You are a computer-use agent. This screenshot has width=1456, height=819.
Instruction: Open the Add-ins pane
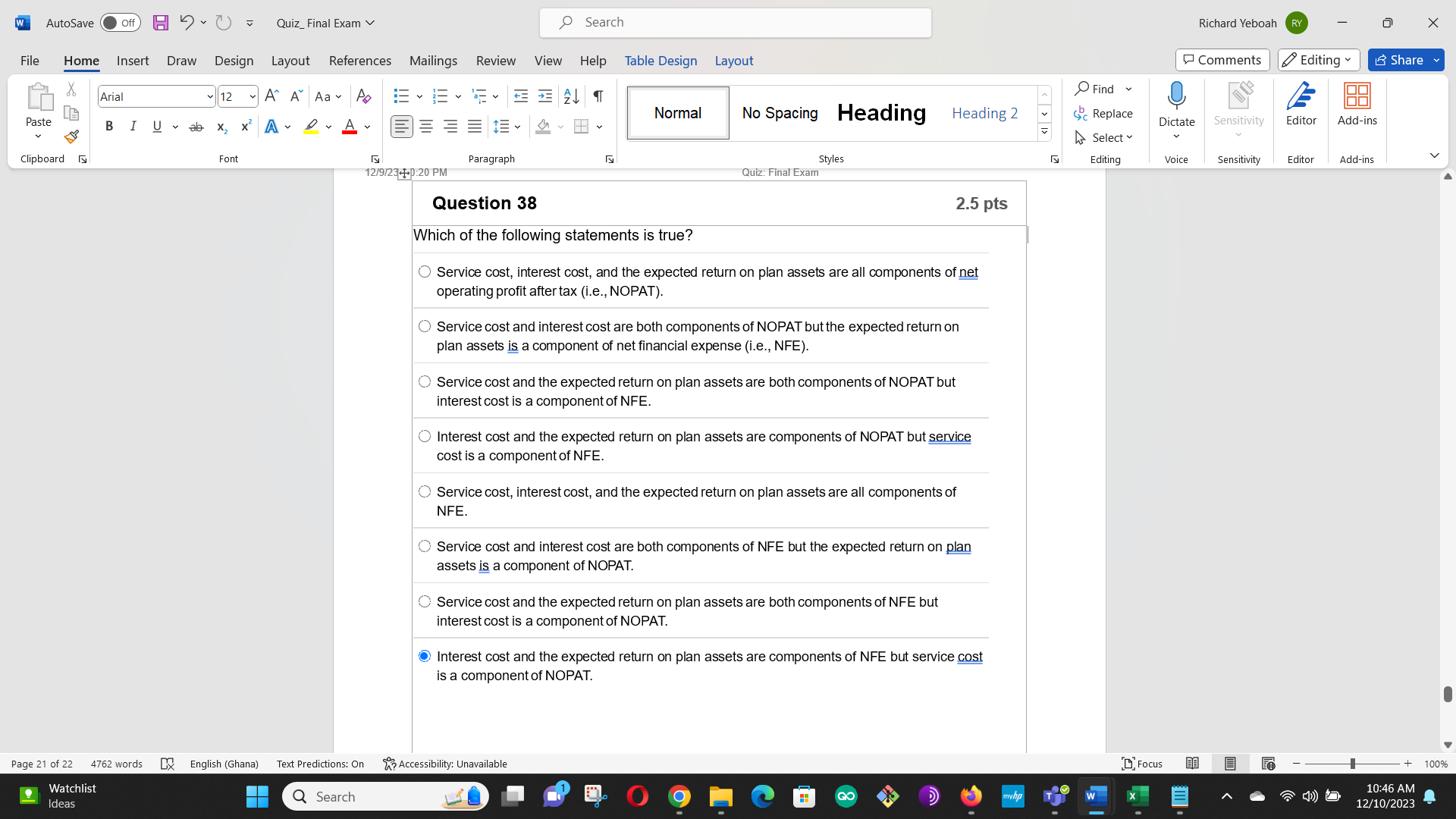[1357, 105]
